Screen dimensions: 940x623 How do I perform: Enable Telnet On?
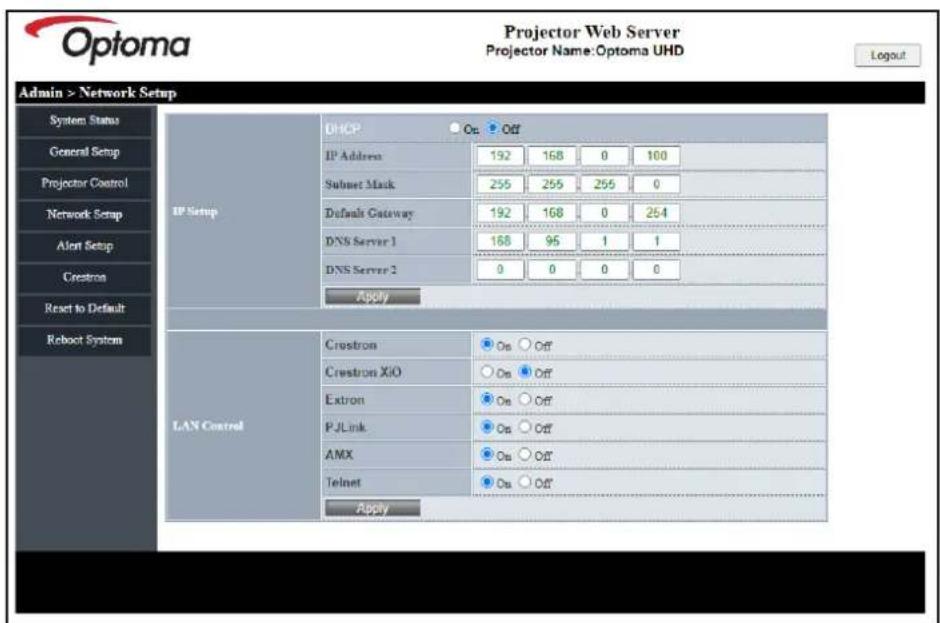(487, 481)
